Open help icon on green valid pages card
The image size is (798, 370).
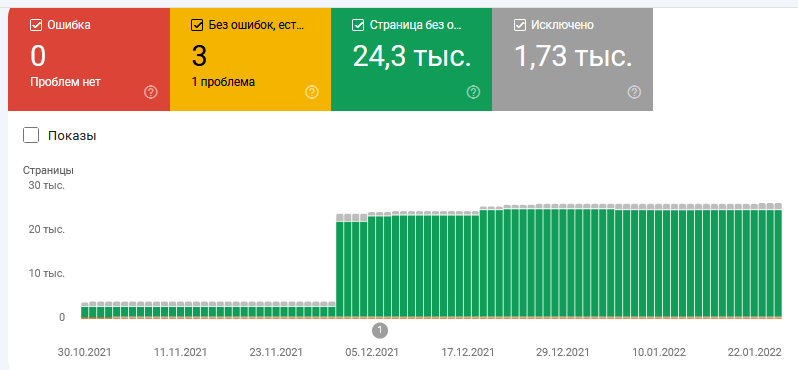click(x=473, y=92)
